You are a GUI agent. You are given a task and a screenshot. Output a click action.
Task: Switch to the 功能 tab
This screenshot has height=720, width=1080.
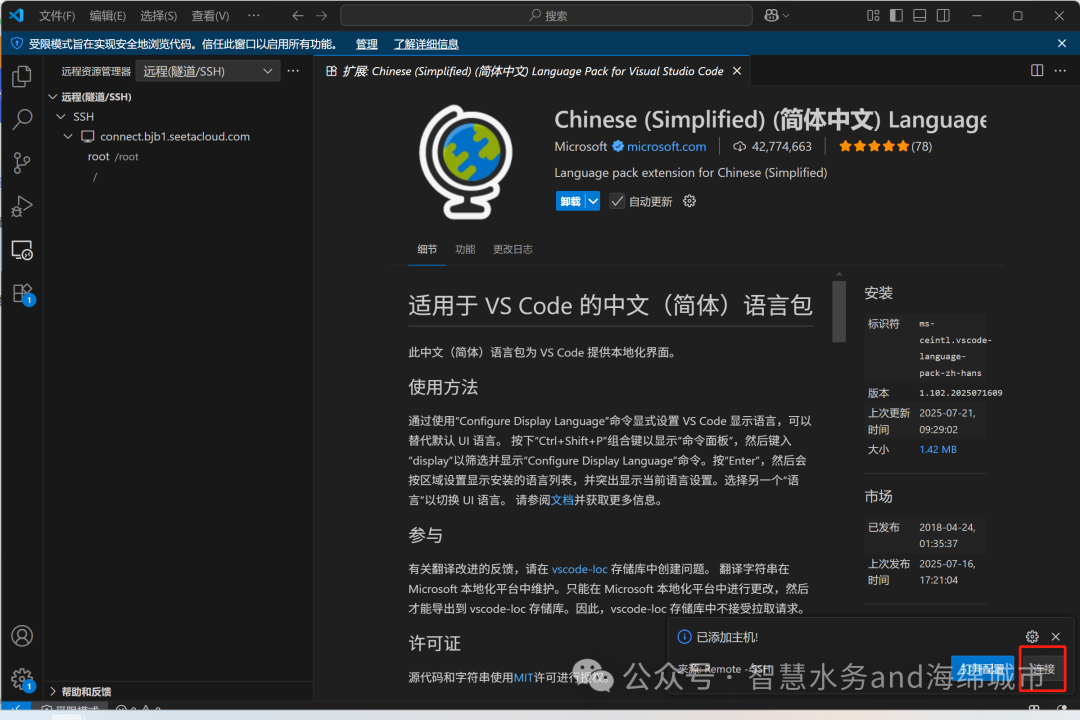(465, 249)
